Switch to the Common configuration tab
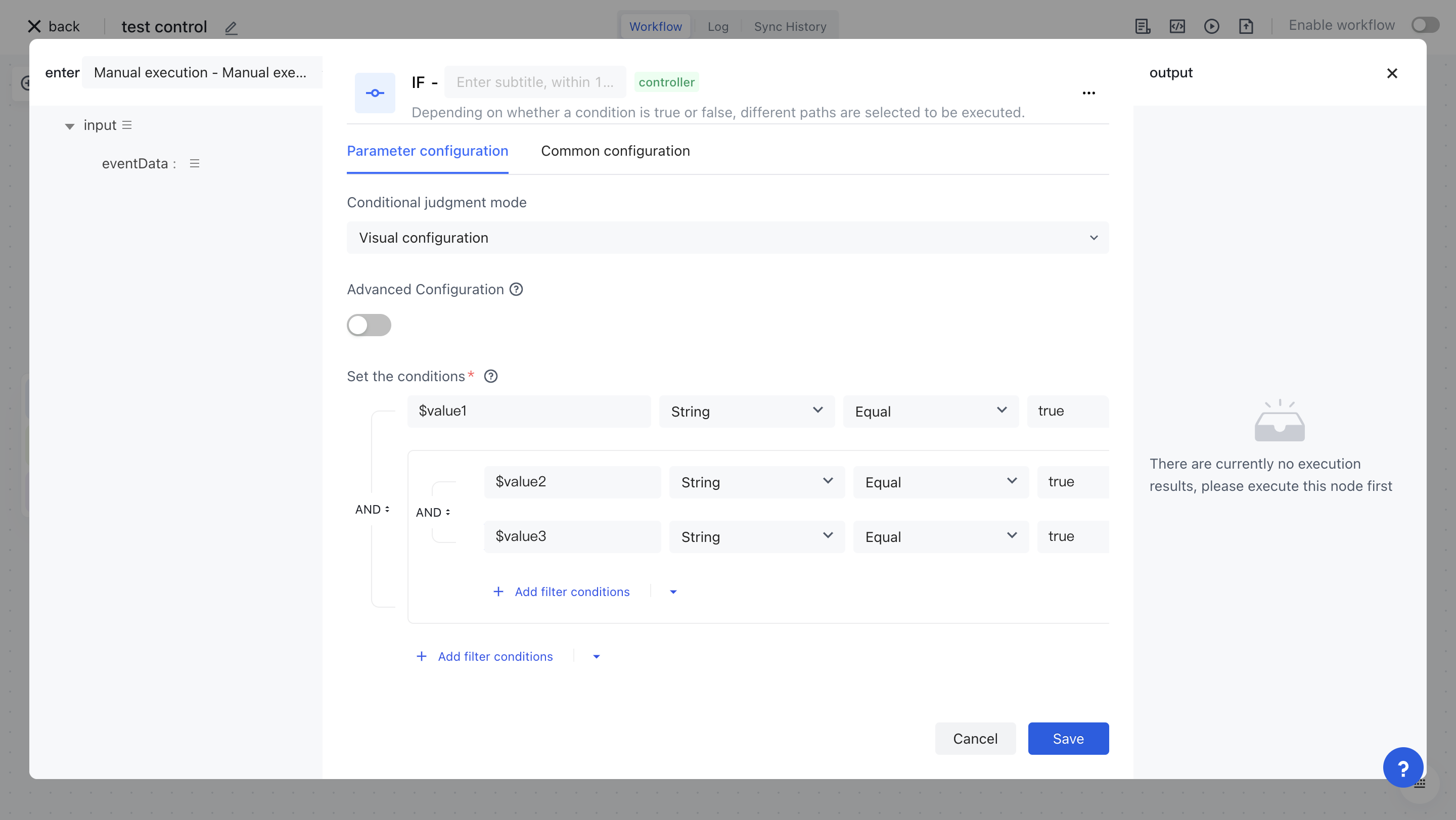Screen dimensions: 1456x820 click(x=615, y=151)
